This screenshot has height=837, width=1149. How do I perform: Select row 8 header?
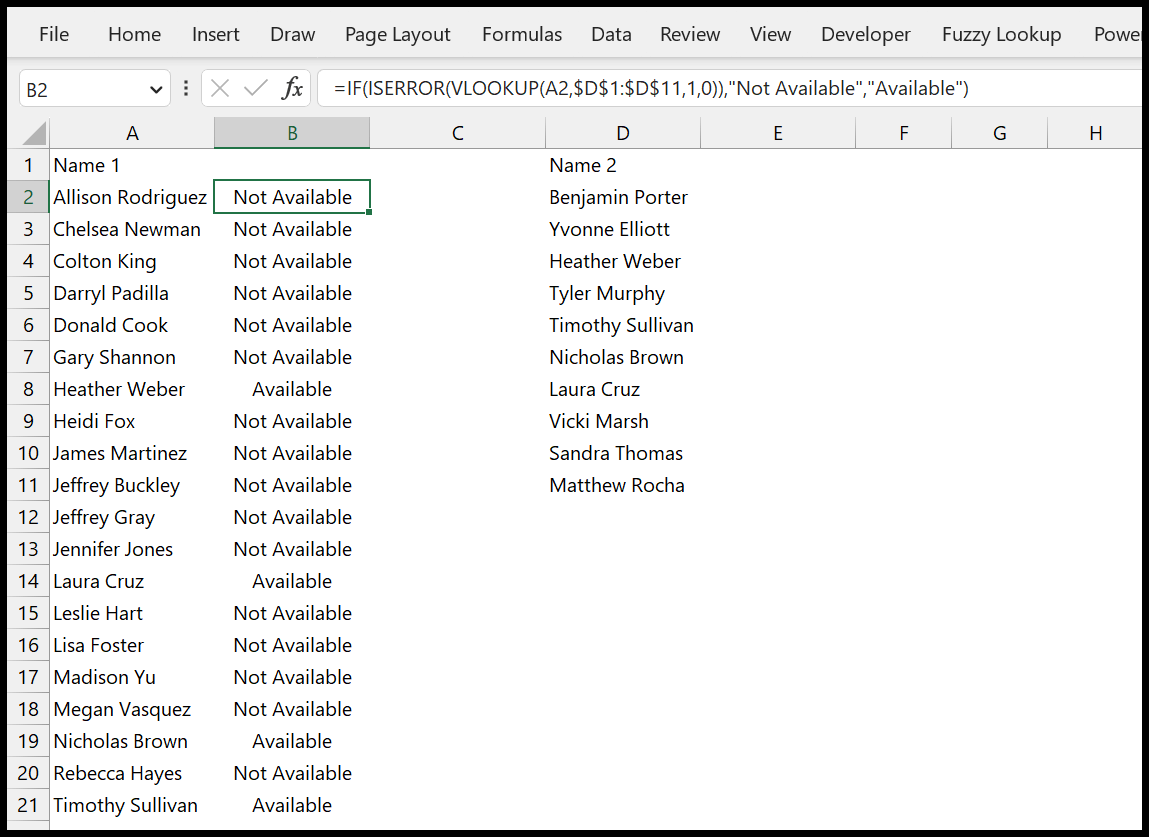(x=29, y=389)
